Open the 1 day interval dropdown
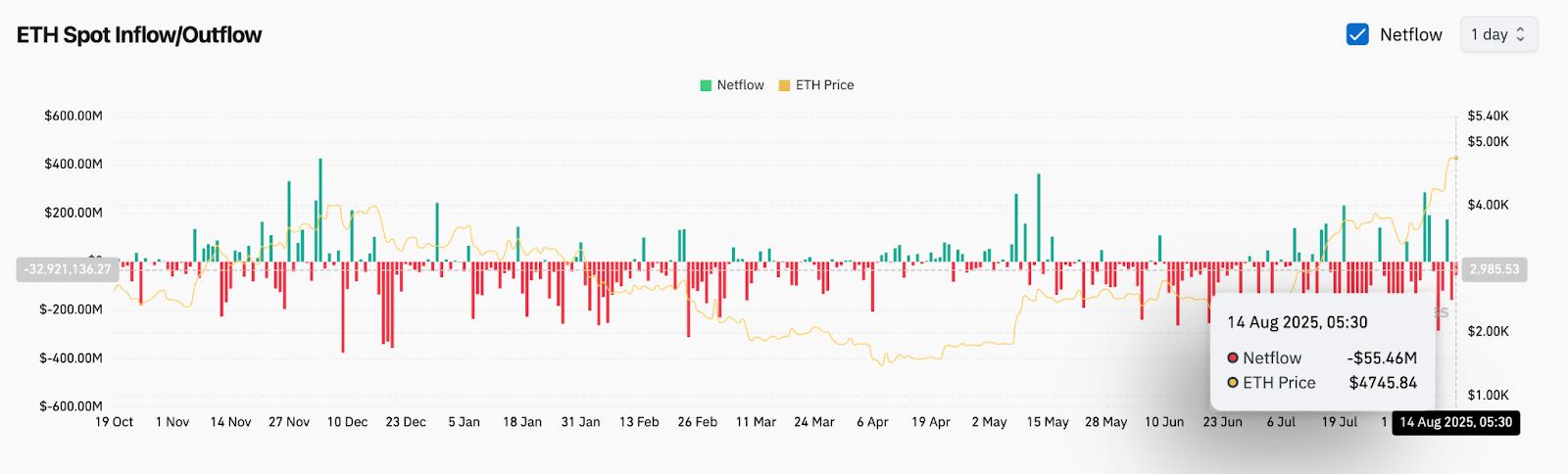The height and width of the screenshot is (474, 1568). coord(1498,35)
